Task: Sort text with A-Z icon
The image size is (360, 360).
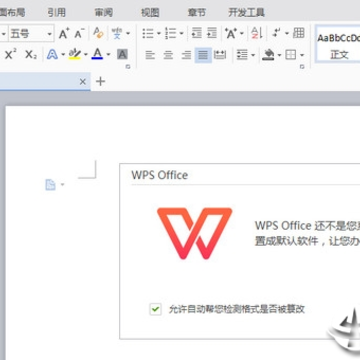Action: (257, 33)
